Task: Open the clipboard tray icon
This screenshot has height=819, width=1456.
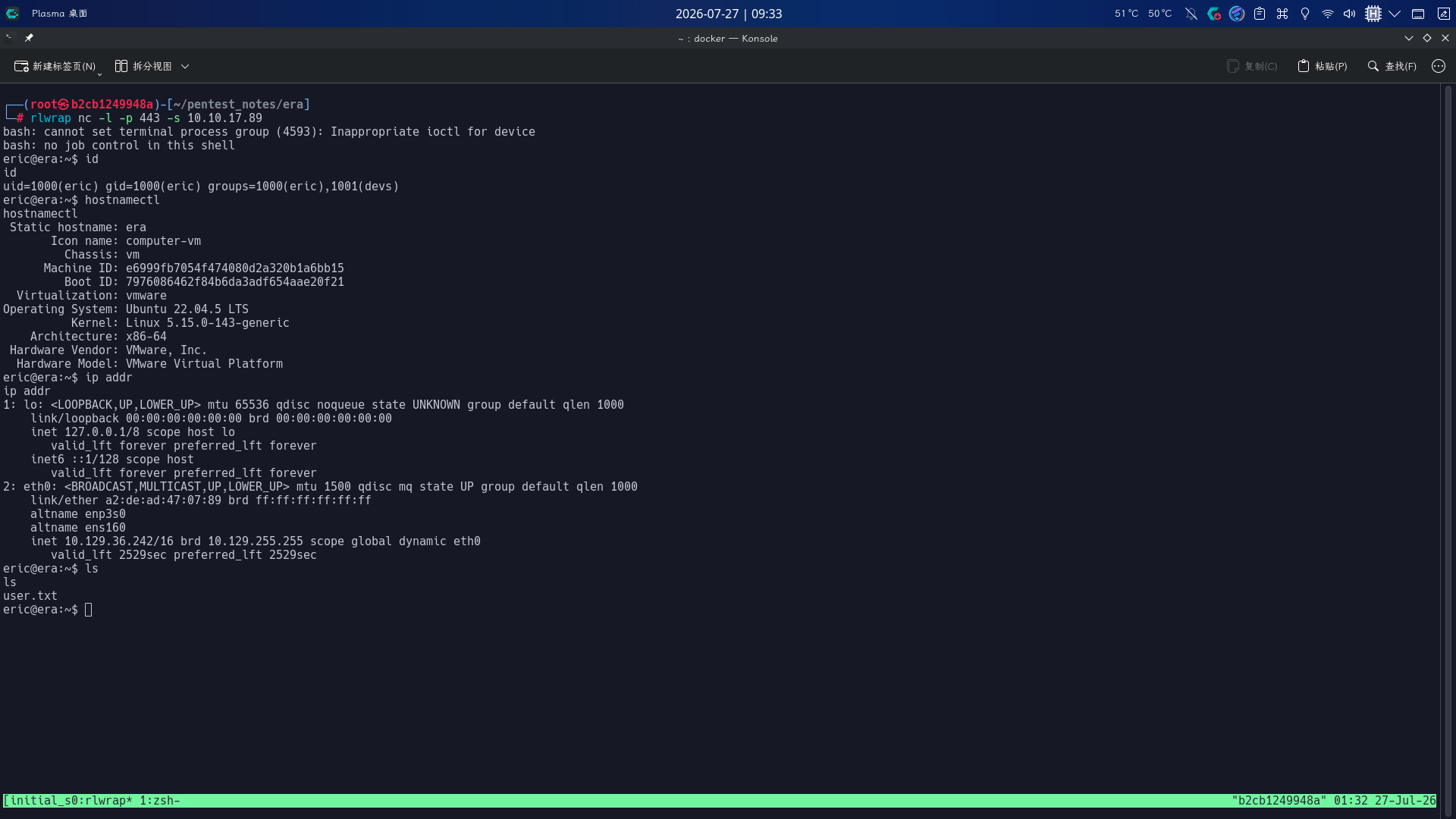Action: pyautogui.click(x=1260, y=14)
